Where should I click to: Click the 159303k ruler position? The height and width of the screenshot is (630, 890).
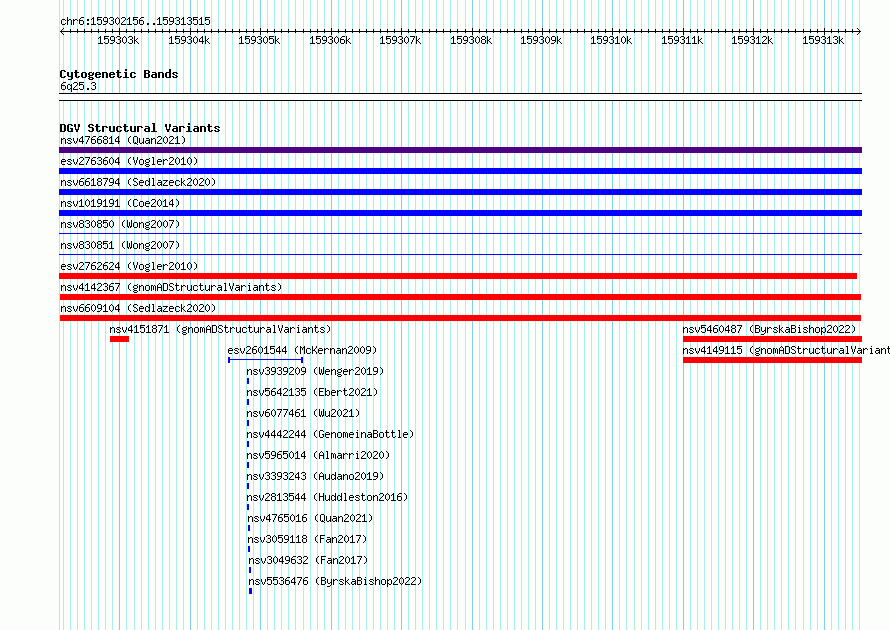118,40
